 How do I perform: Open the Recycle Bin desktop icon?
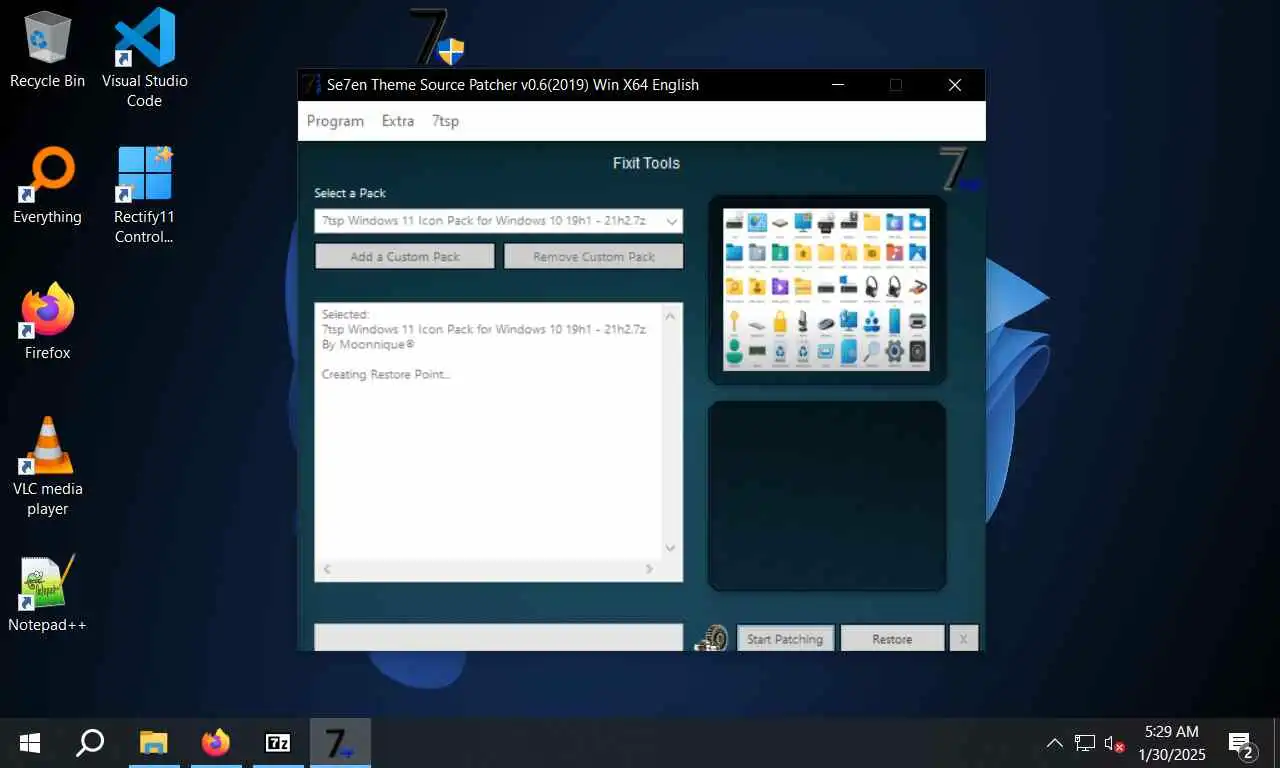[x=47, y=49]
